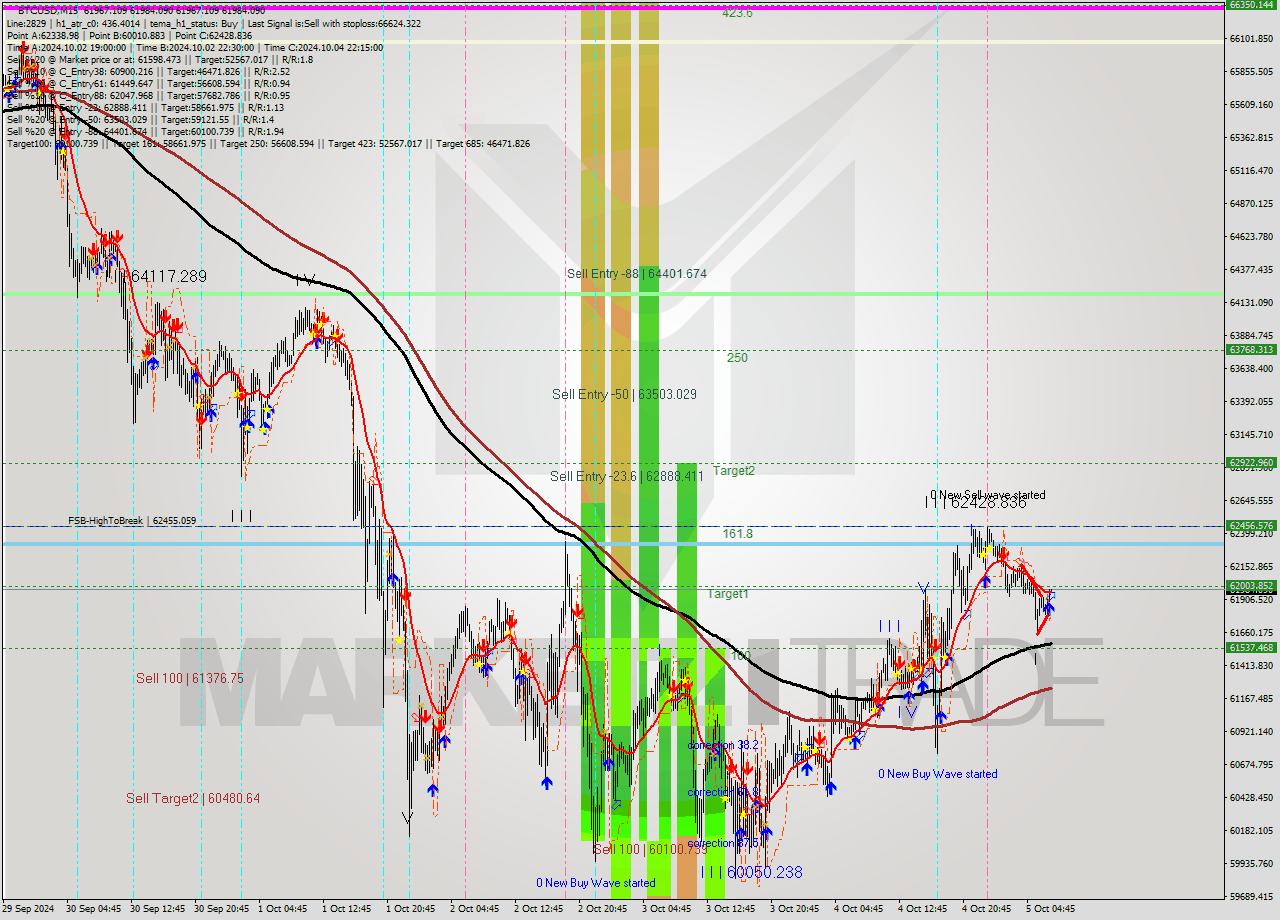Click the 64870.250 price axis value

[1251, 203]
